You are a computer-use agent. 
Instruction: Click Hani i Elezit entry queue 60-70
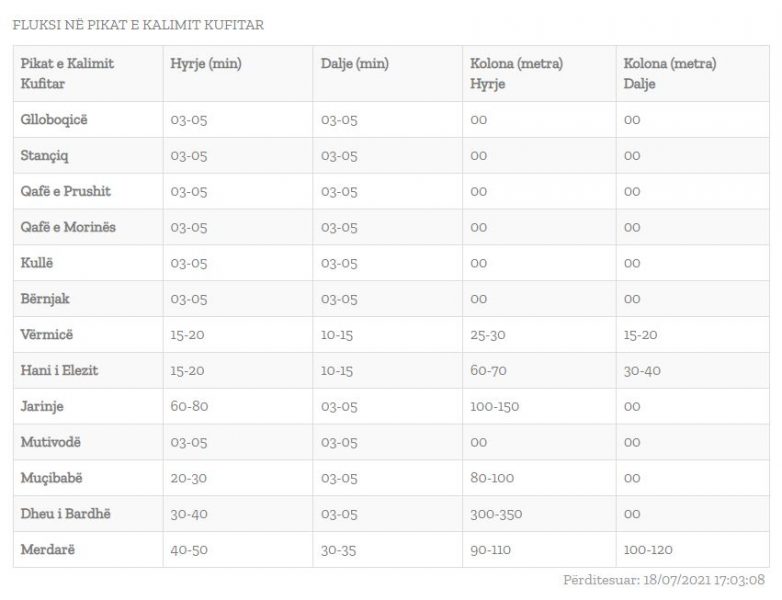pos(488,371)
